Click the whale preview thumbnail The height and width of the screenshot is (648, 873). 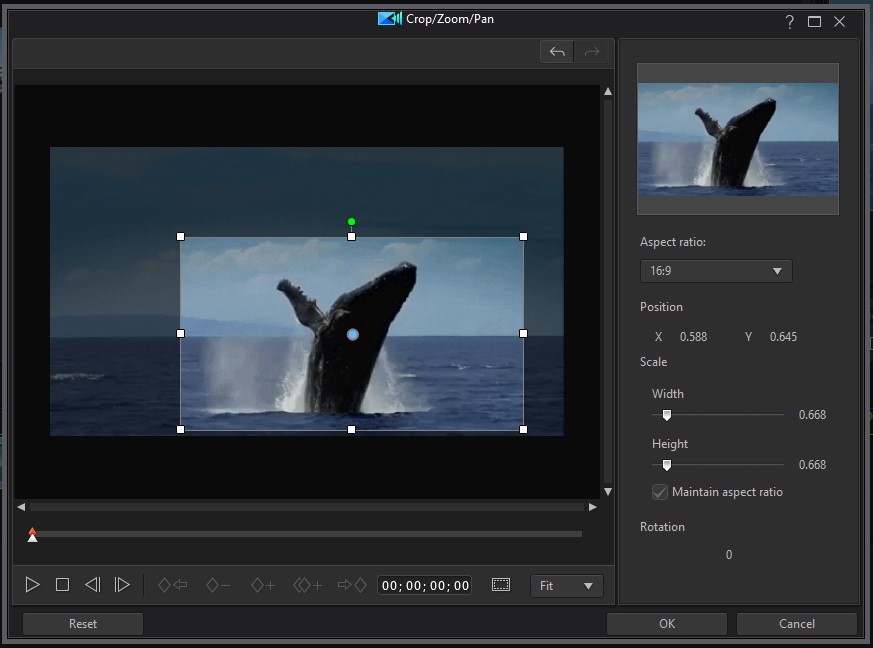click(x=738, y=139)
